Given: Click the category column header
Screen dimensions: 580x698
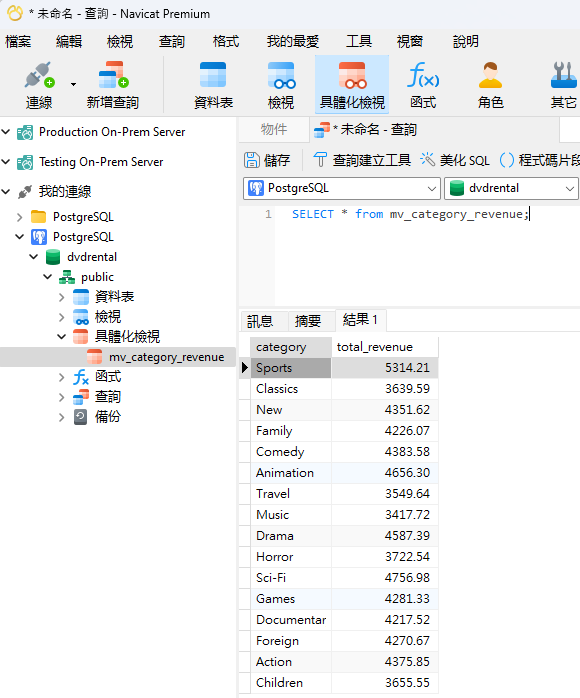Looking at the screenshot, I should tap(291, 347).
